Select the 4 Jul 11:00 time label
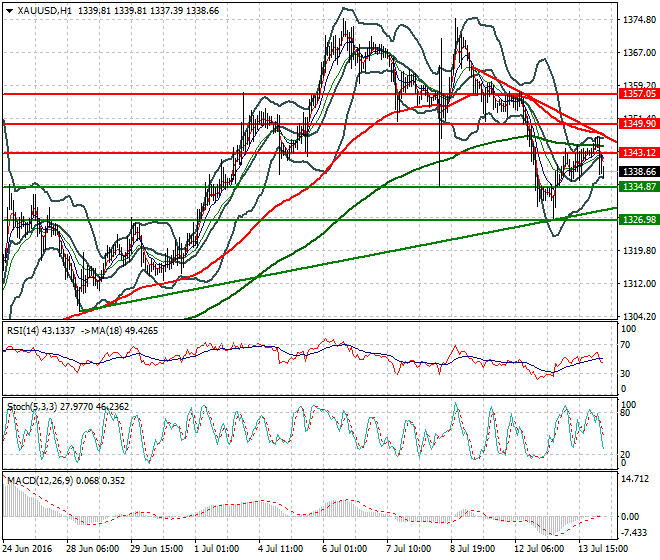The height and width of the screenshot is (560, 660). (x=281, y=549)
